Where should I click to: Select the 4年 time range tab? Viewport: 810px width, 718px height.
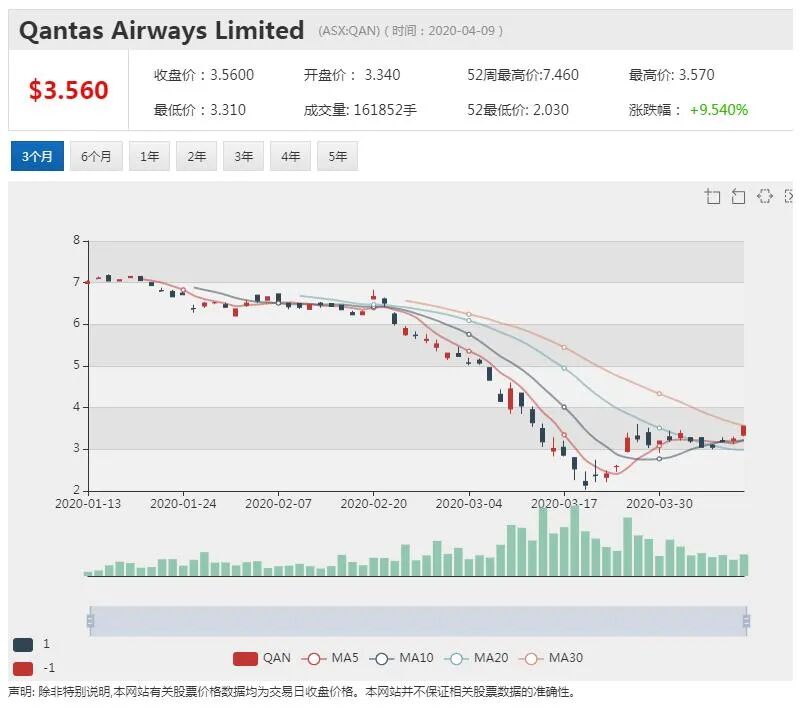coord(290,156)
